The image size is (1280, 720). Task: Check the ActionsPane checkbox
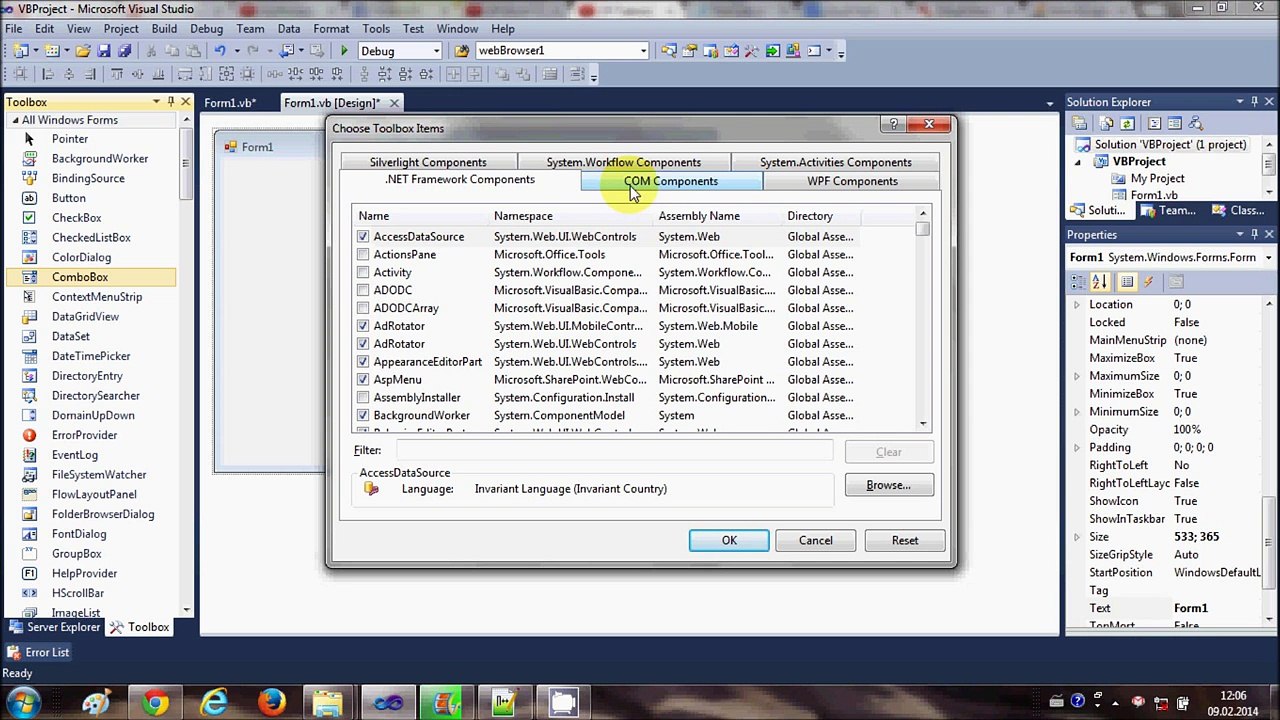click(x=363, y=255)
